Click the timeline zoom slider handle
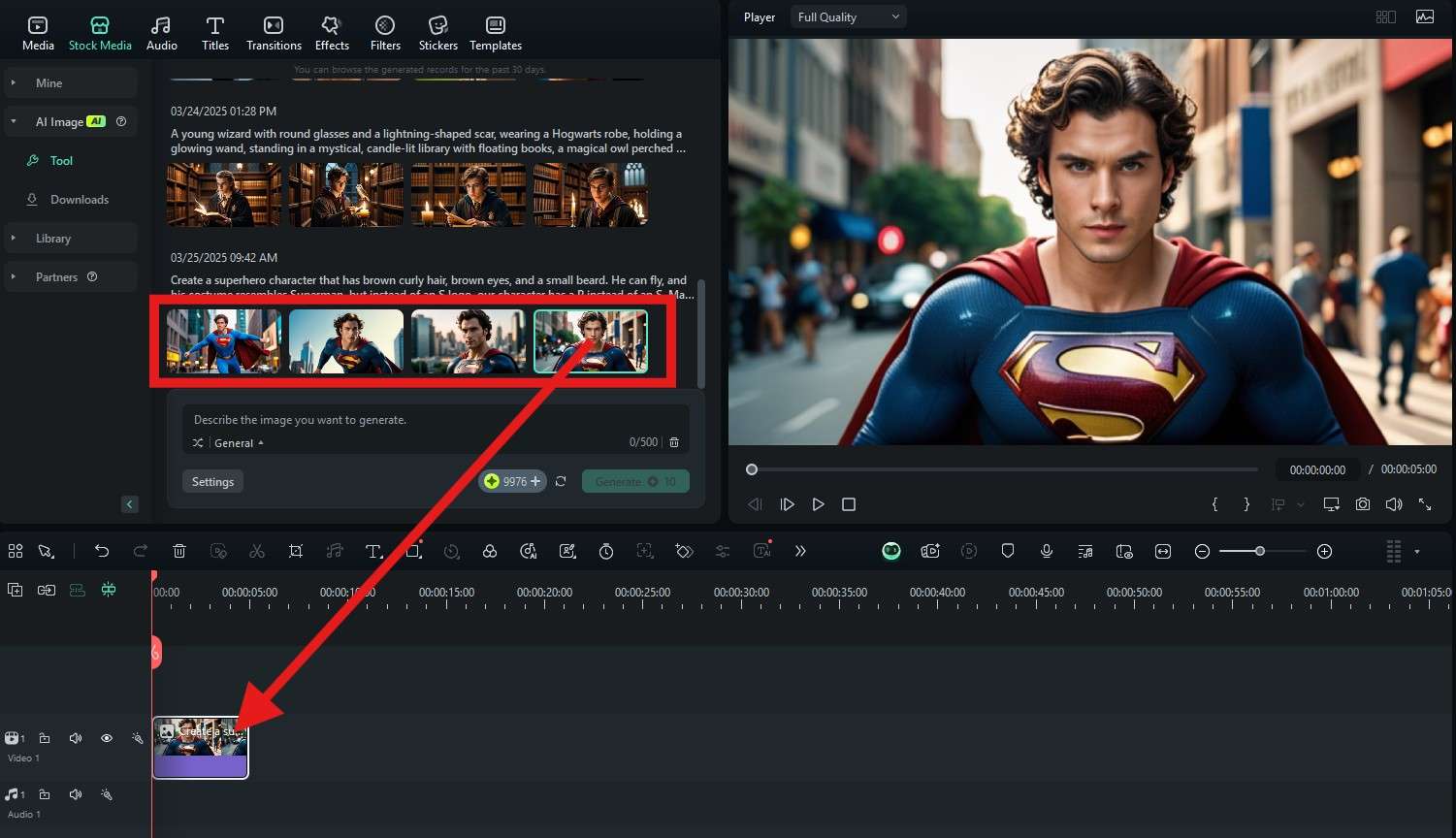This screenshot has height=838, width=1456. [x=1259, y=551]
